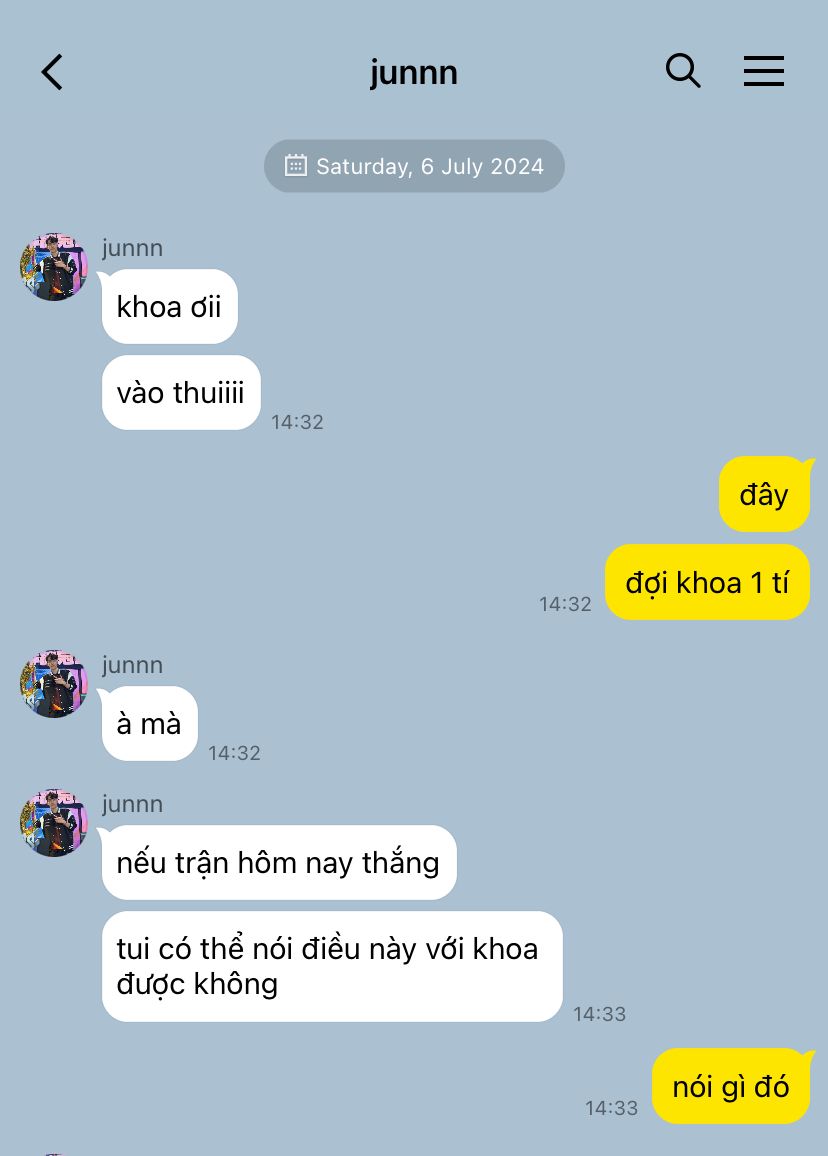
Task: Tap the 'à mà' message bubble
Action: 150,723
